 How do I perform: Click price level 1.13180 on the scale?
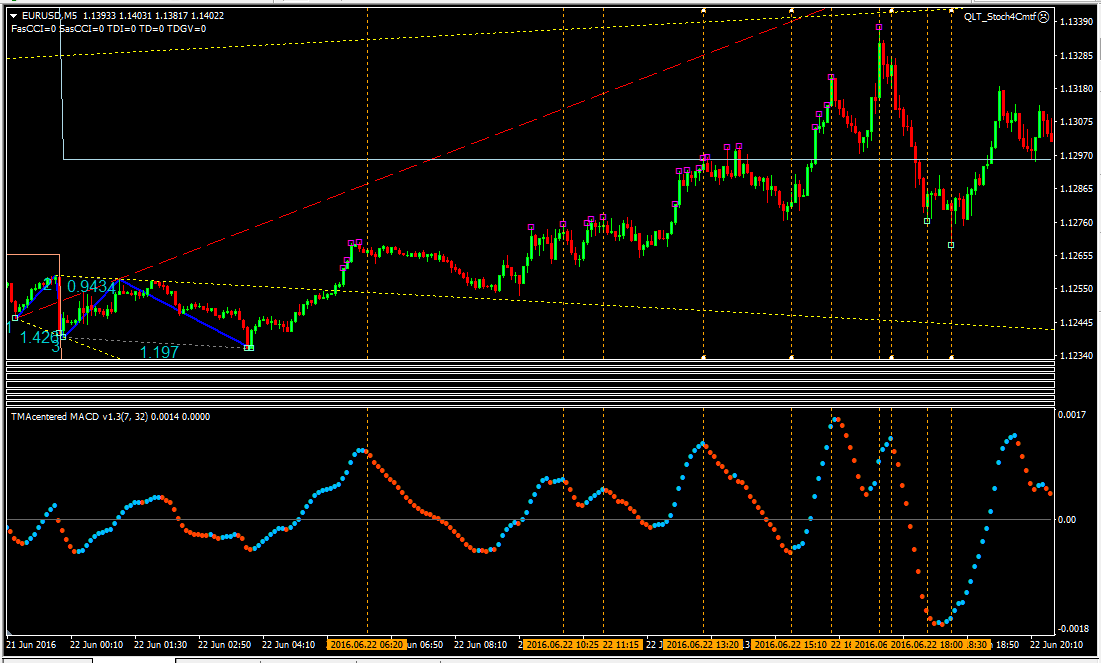point(1076,88)
